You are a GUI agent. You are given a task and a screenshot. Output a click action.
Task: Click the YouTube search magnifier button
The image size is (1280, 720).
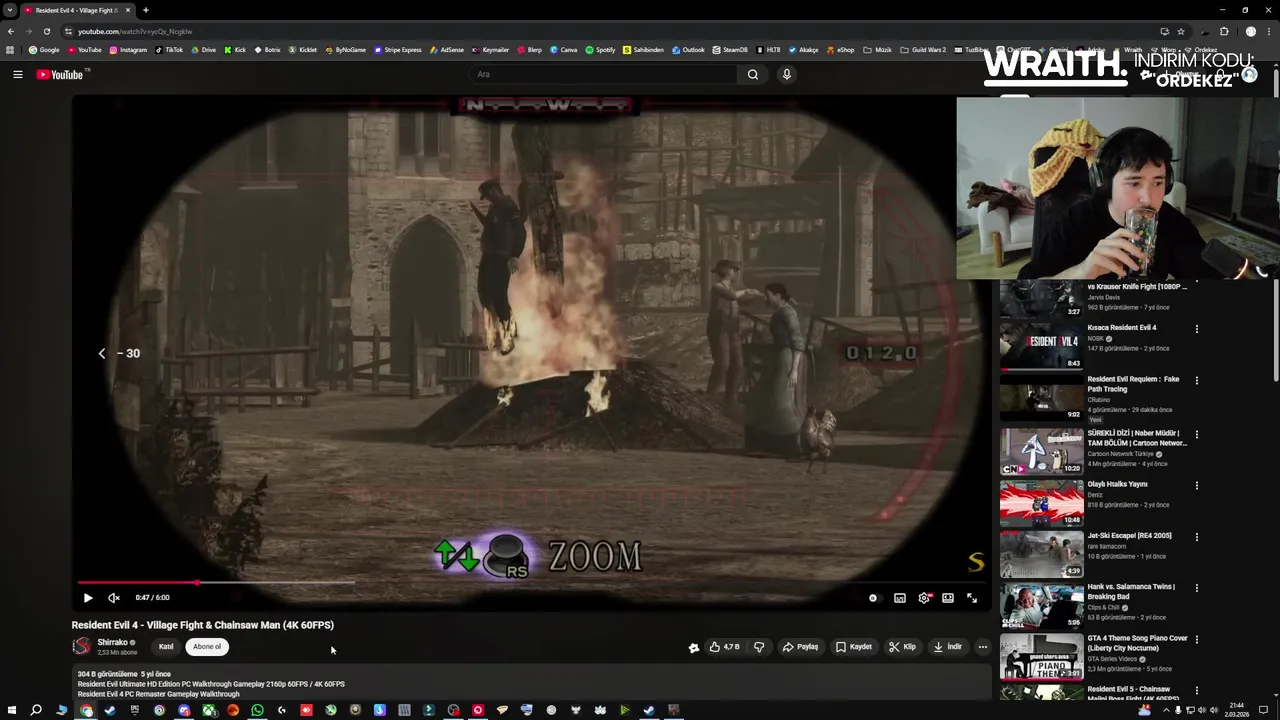click(753, 74)
